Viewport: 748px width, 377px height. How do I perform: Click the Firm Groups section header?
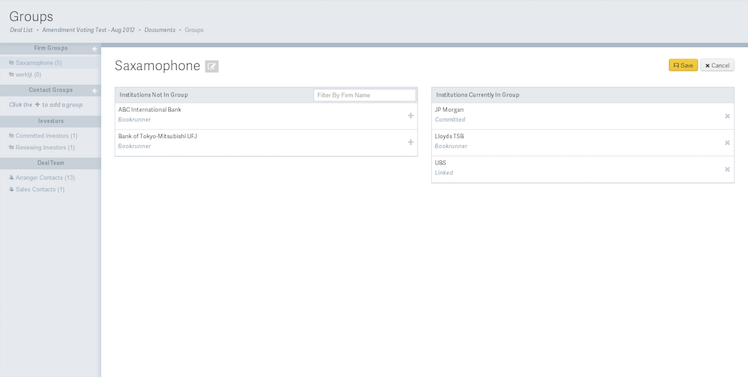(x=51, y=48)
